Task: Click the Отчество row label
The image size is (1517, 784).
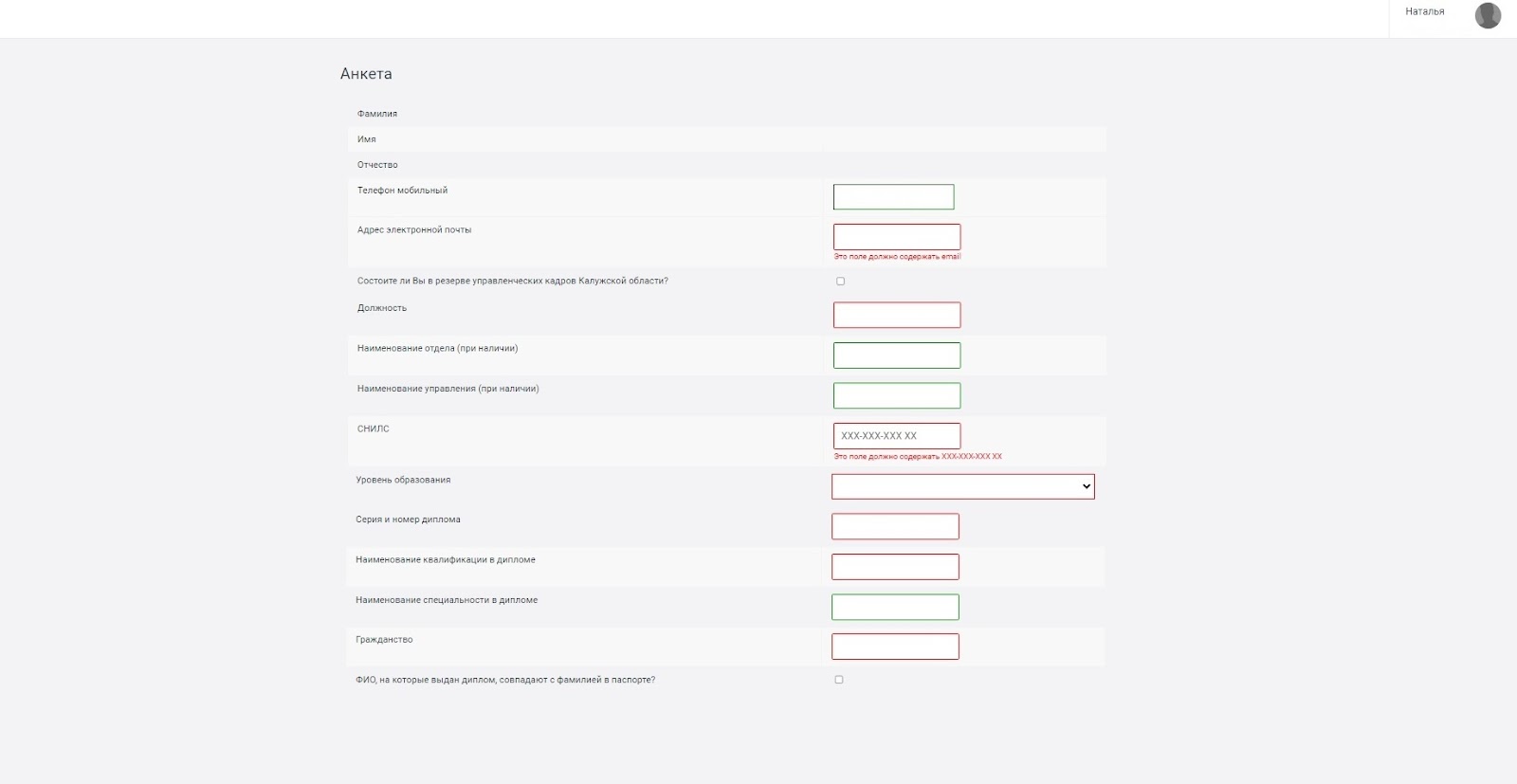Action: click(x=377, y=165)
